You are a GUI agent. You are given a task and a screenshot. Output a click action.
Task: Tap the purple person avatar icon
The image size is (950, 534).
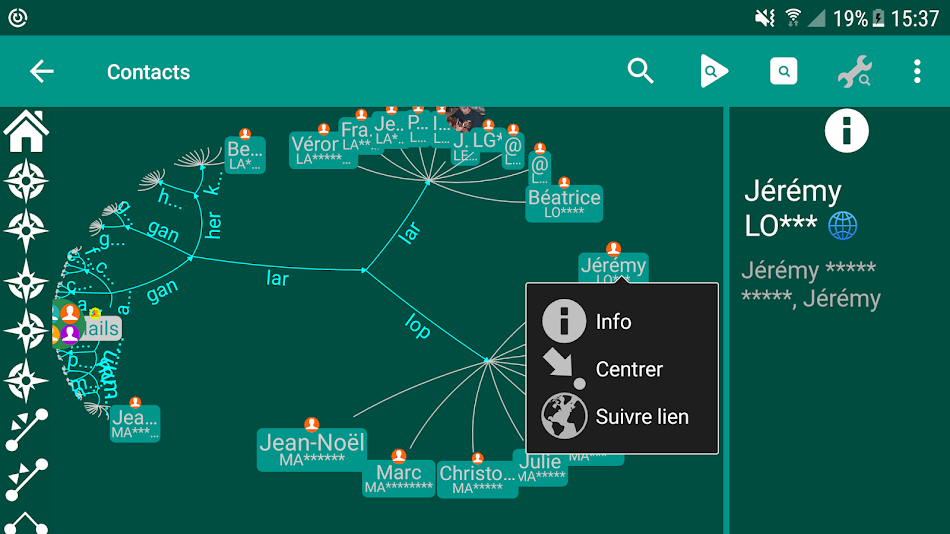(70, 334)
